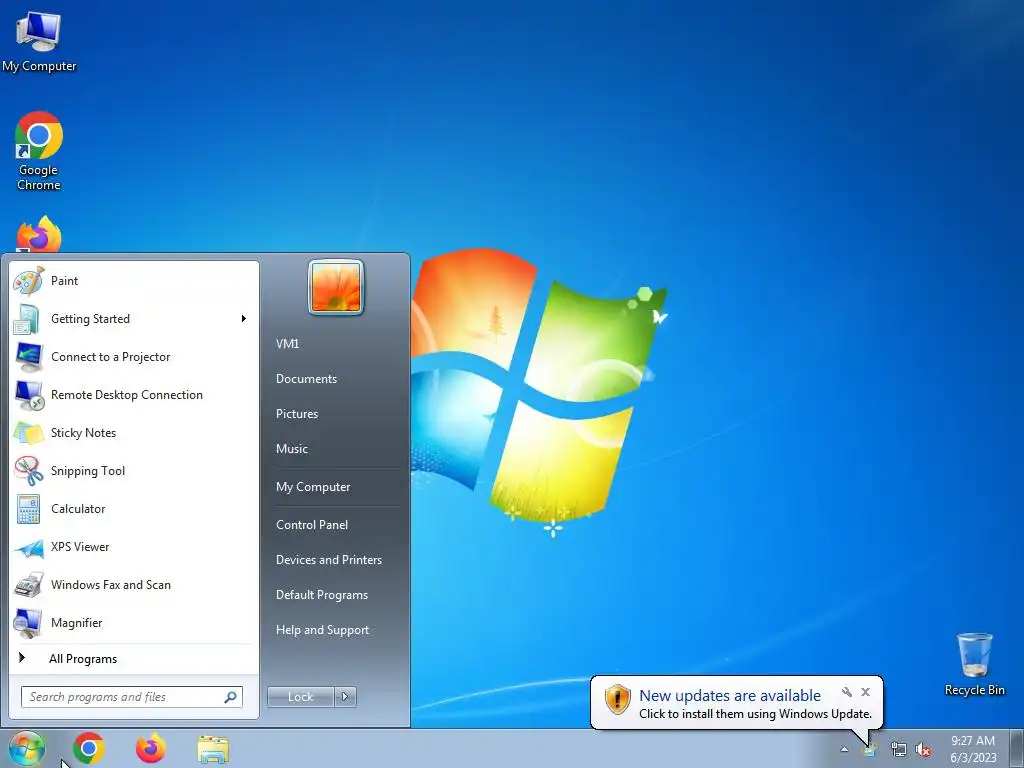Click the update shield icon in balloon

point(617,699)
